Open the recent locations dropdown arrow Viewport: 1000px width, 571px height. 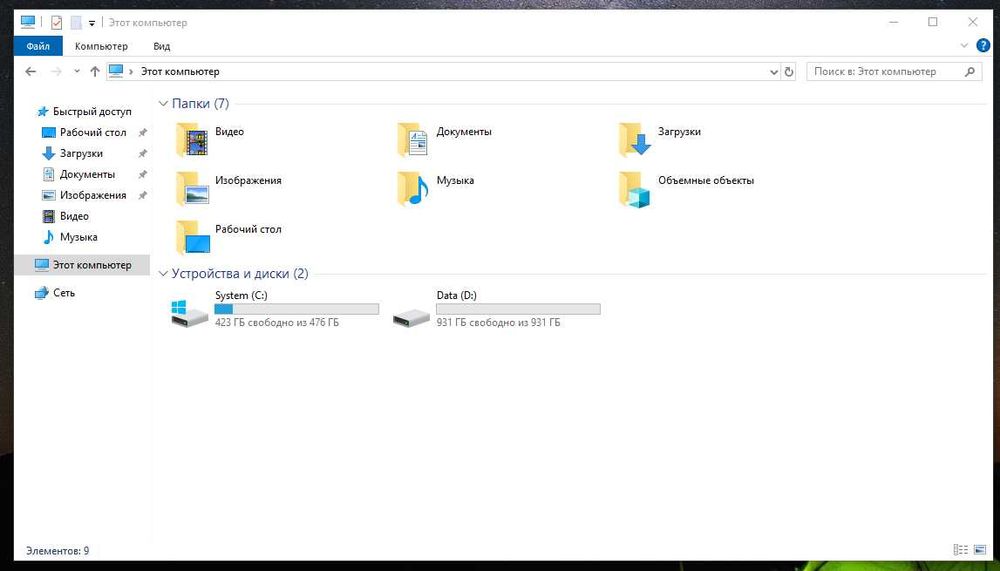click(x=77, y=71)
